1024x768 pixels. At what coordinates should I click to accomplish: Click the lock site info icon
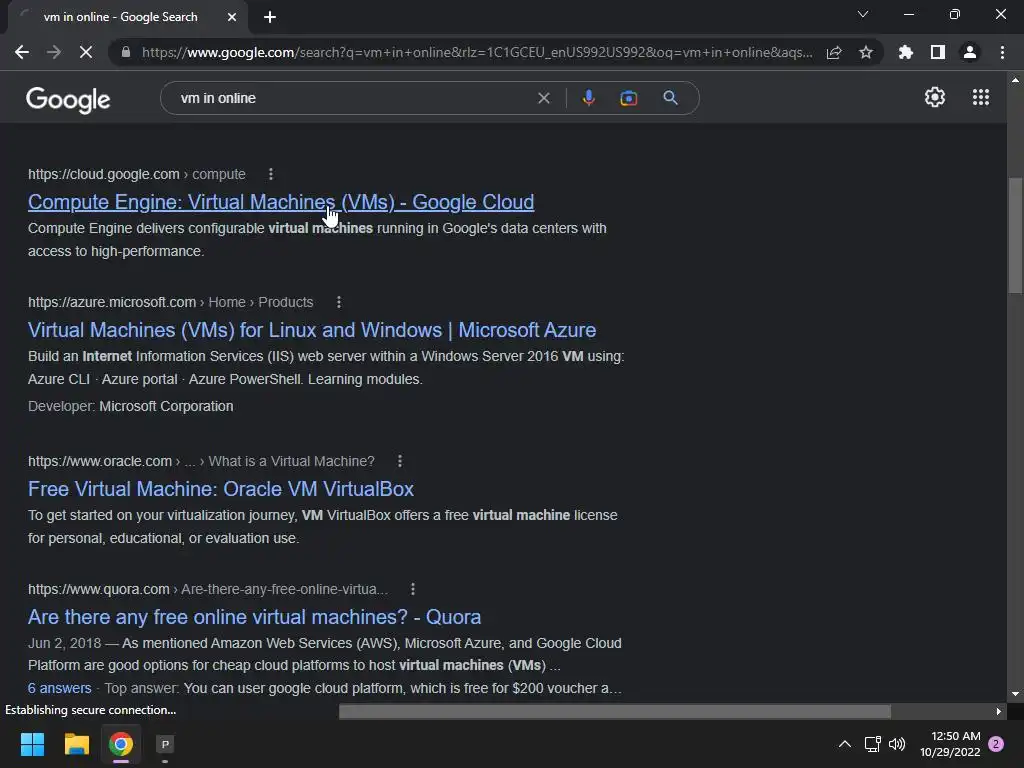coord(126,52)
